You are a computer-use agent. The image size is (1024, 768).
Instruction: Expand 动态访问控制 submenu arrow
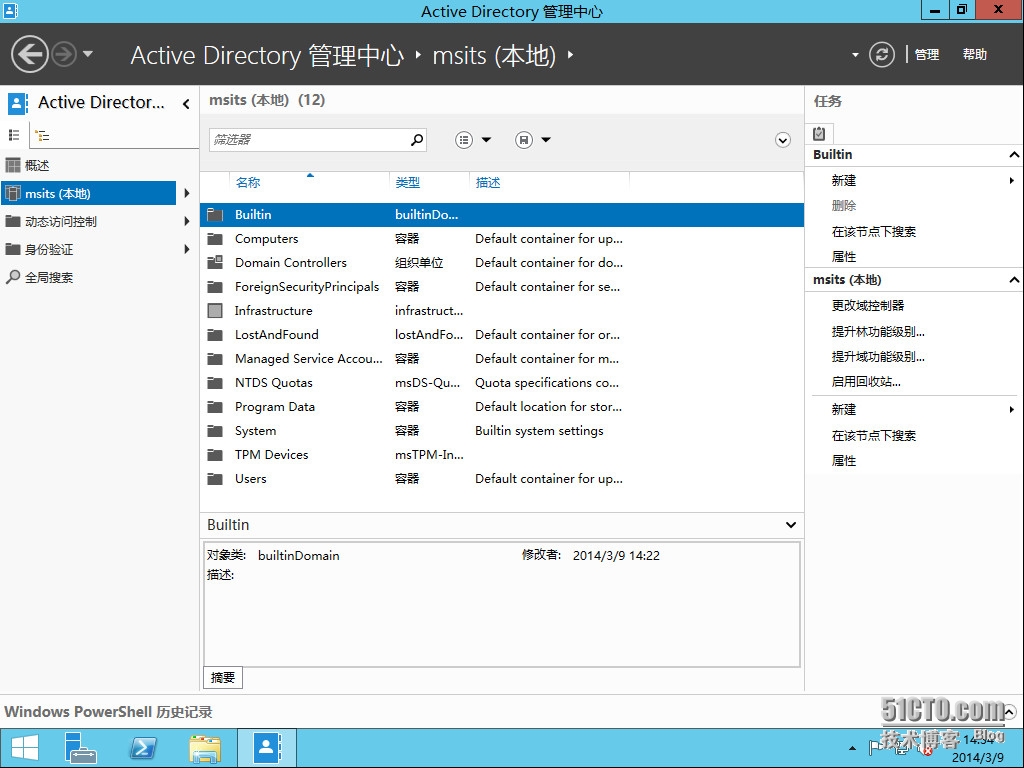tap(187, 221)
